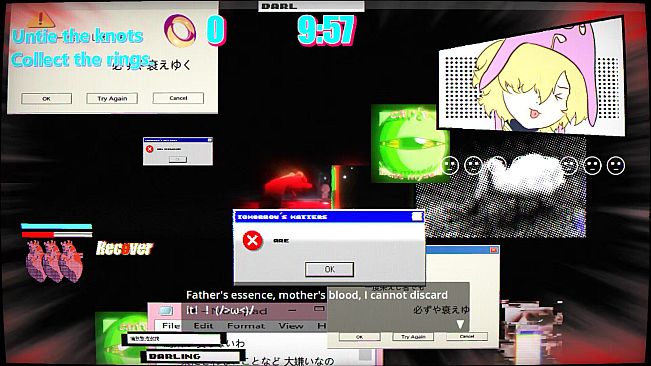
Task: Click Cancel in the top-left dialog
Action: (x=178, y=98)
